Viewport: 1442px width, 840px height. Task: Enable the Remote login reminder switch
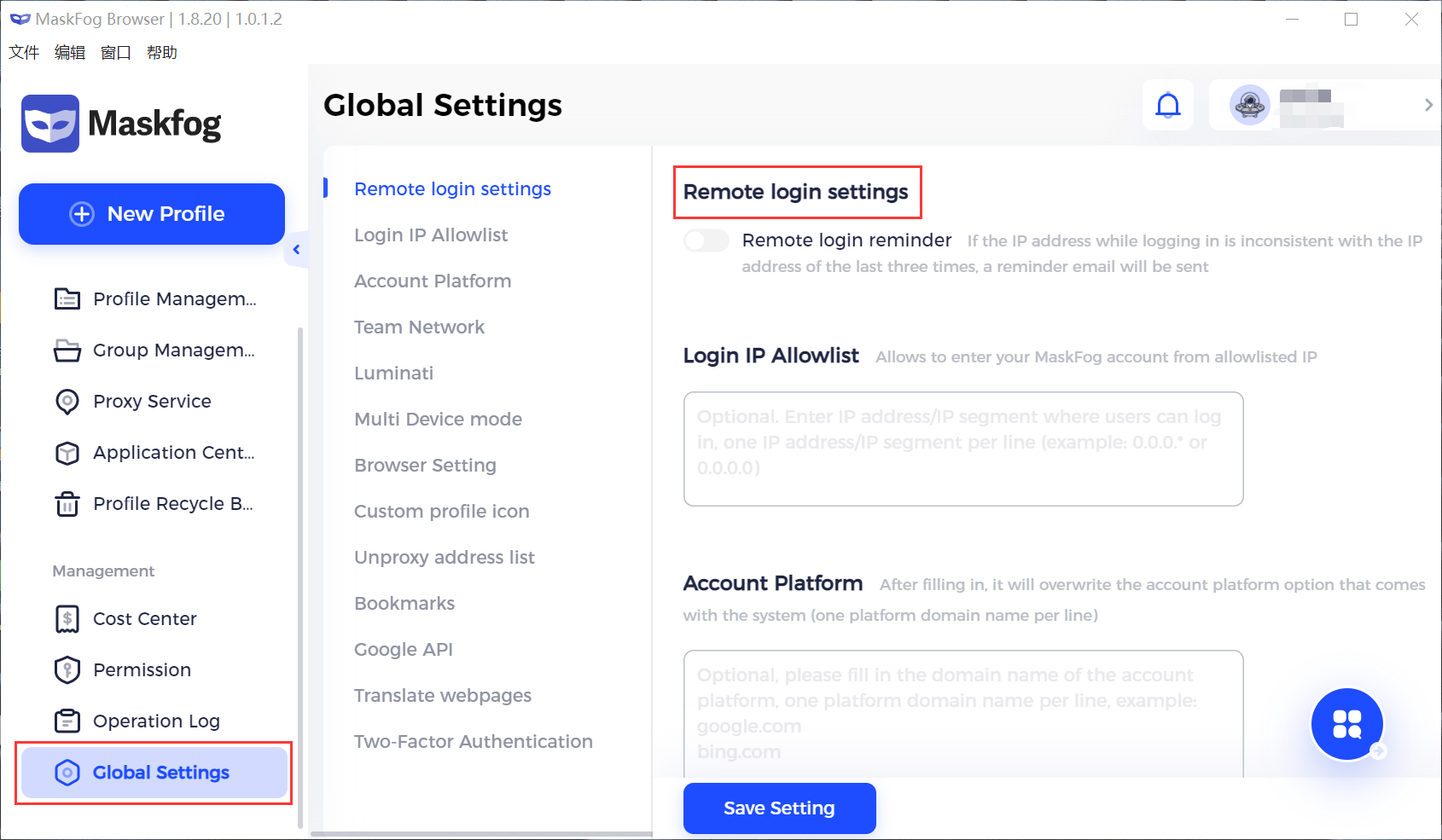(x=705, y=240)
